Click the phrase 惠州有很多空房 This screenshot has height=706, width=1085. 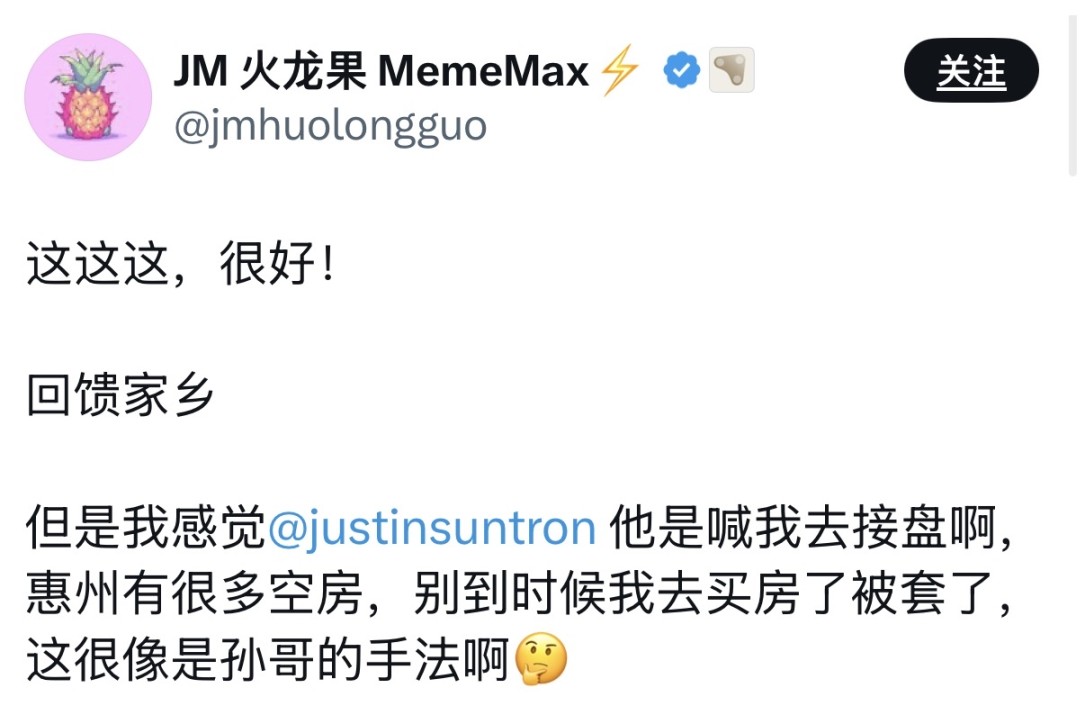194,594
